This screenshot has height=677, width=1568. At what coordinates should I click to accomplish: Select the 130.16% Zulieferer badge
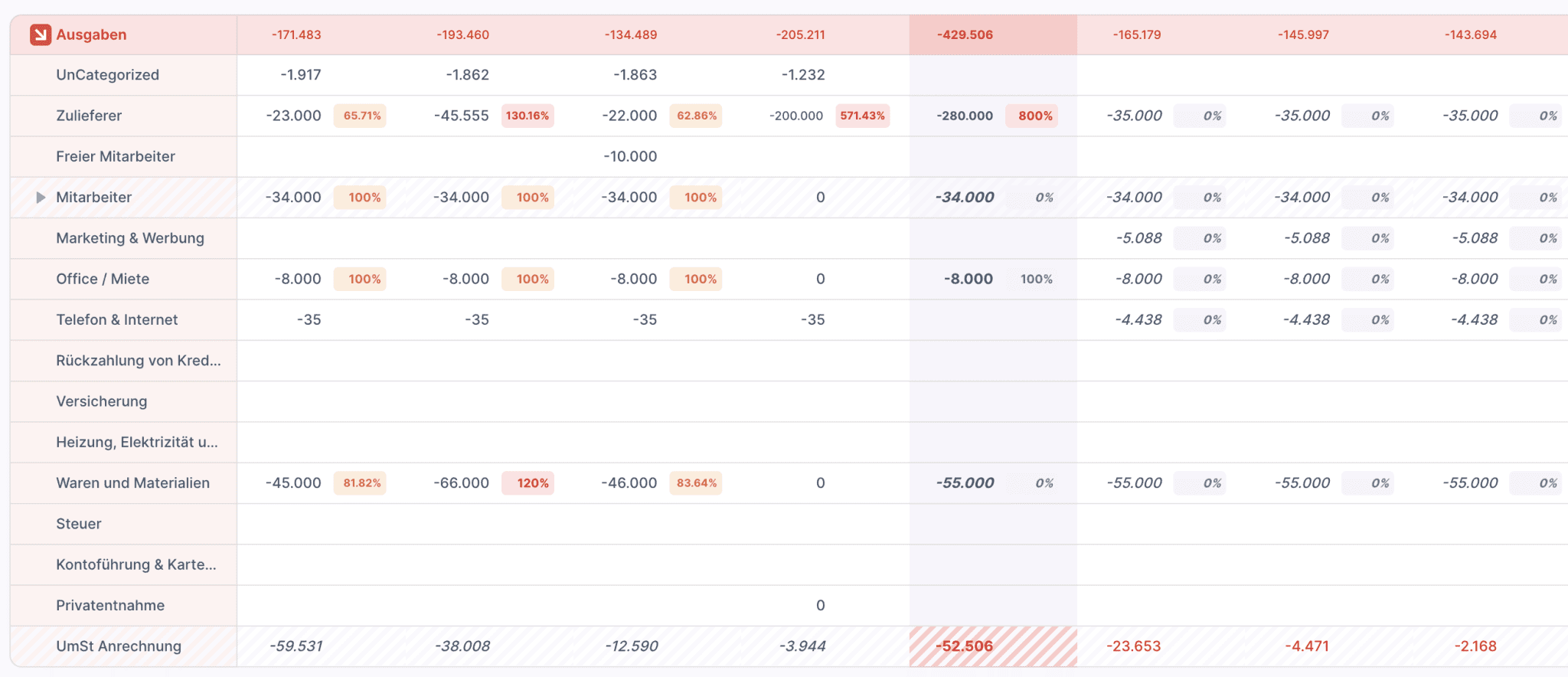(x=527, y=116)
